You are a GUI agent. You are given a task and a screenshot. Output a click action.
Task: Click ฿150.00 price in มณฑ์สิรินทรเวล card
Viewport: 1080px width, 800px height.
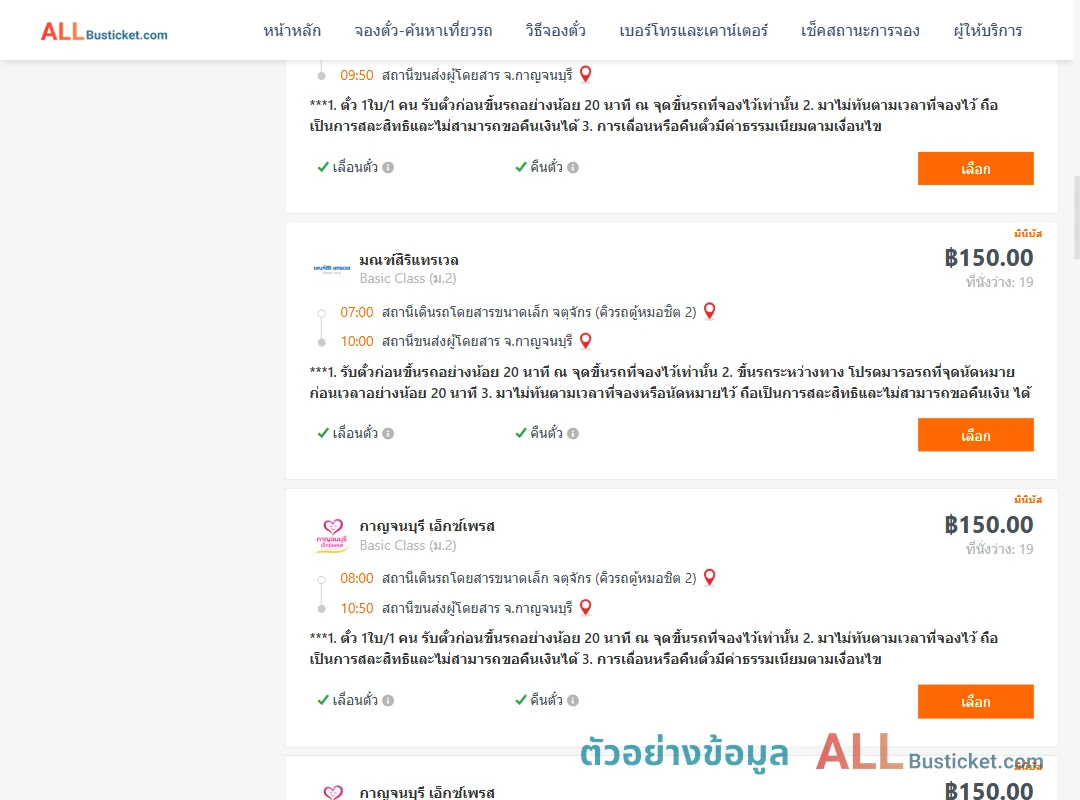click(x=989, y=258)
